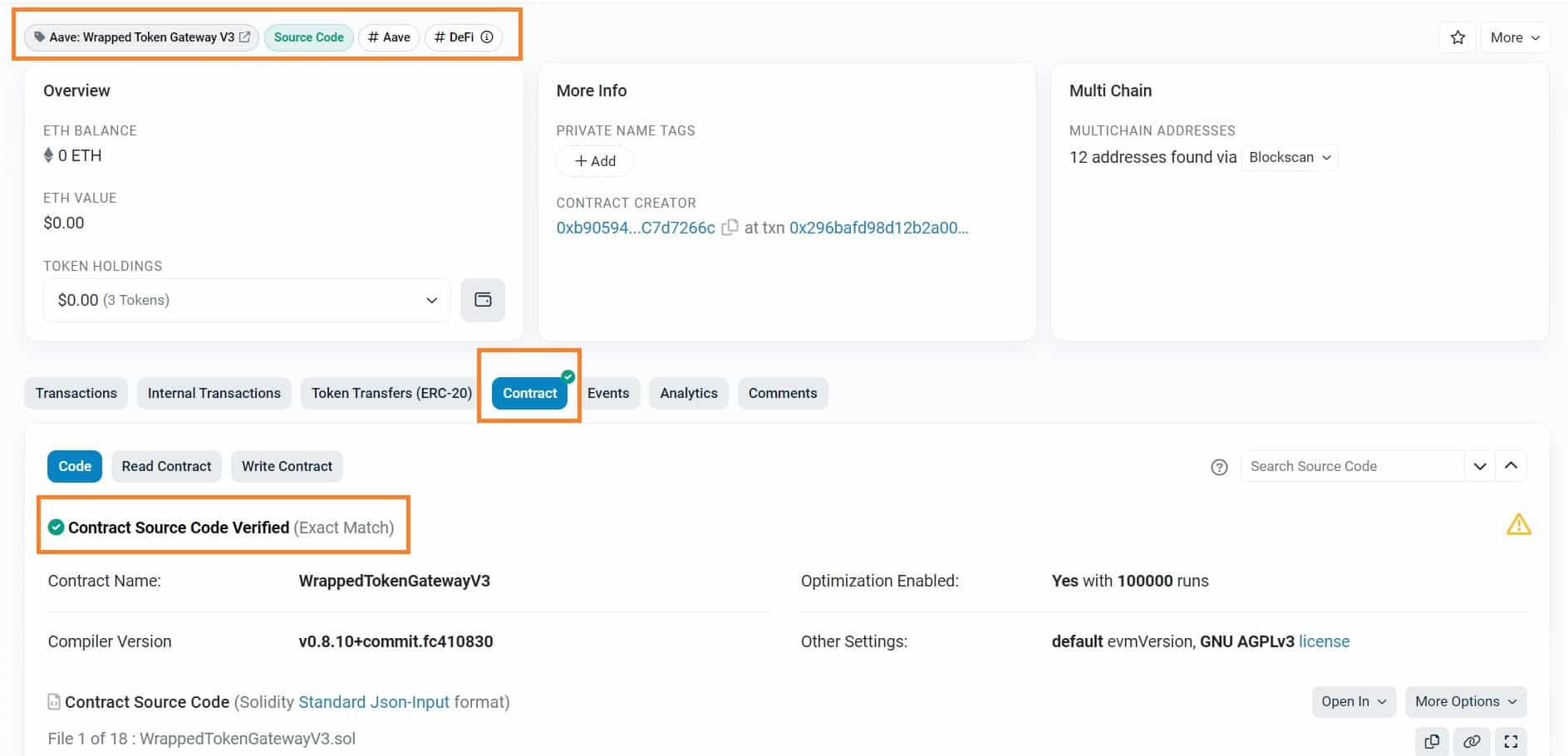Screen dimensions: 1568x756
Task: Toggle fullscreen for source code view
Action: point(1511,742)
